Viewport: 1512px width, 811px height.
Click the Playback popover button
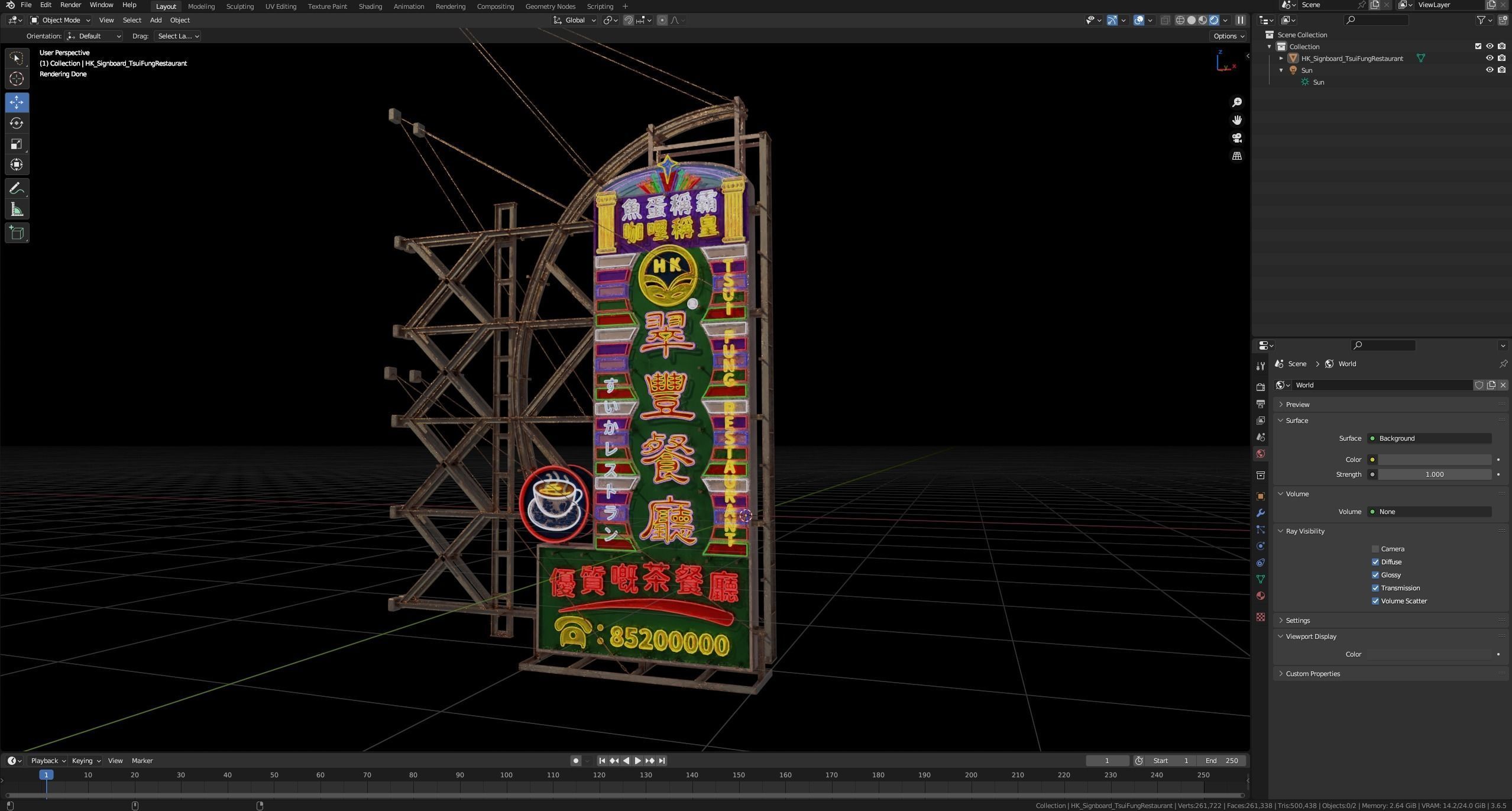click(47, 761)
